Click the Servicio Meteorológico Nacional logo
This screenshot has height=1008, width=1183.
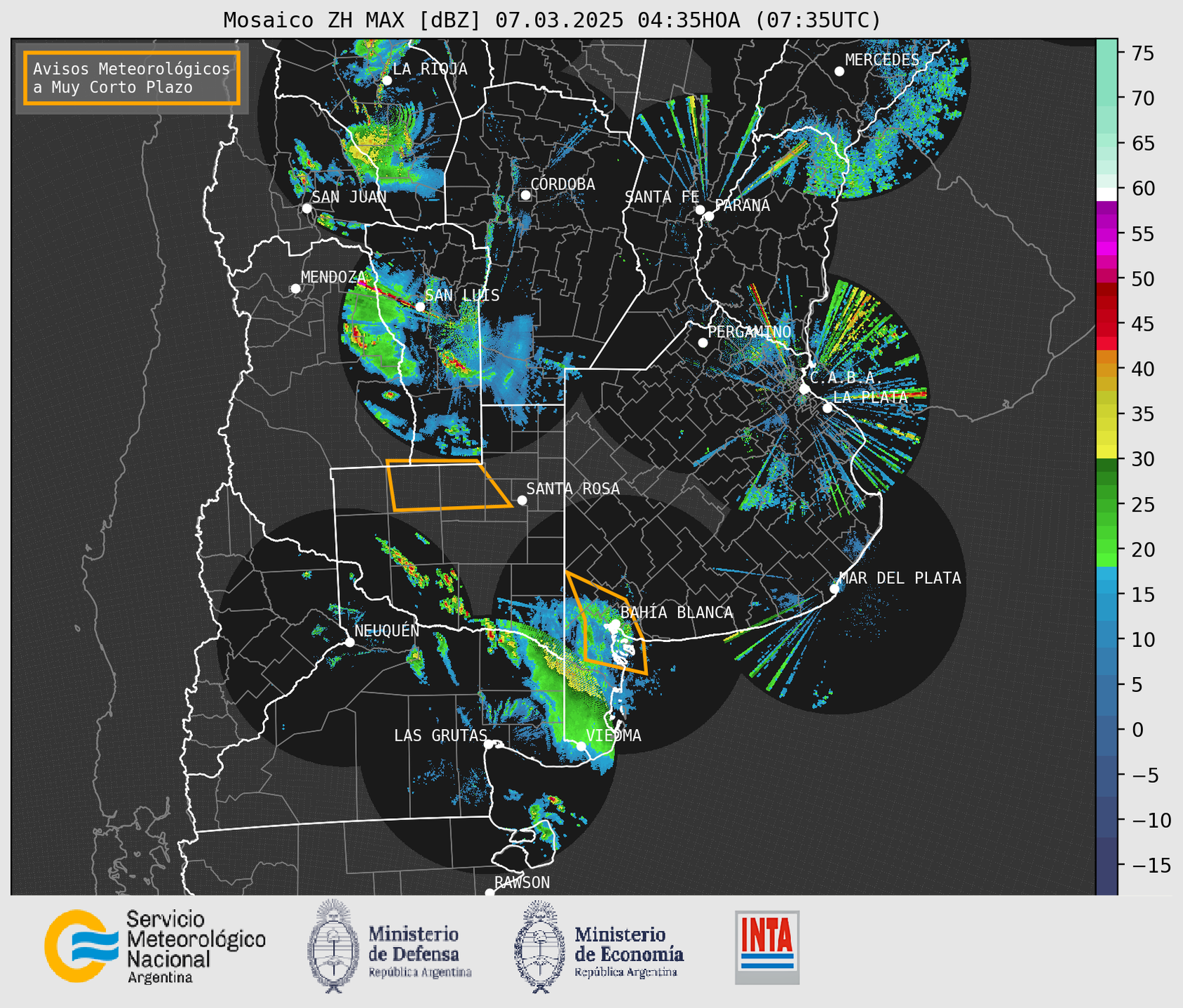pyautogui.click(x=155, y=946)
